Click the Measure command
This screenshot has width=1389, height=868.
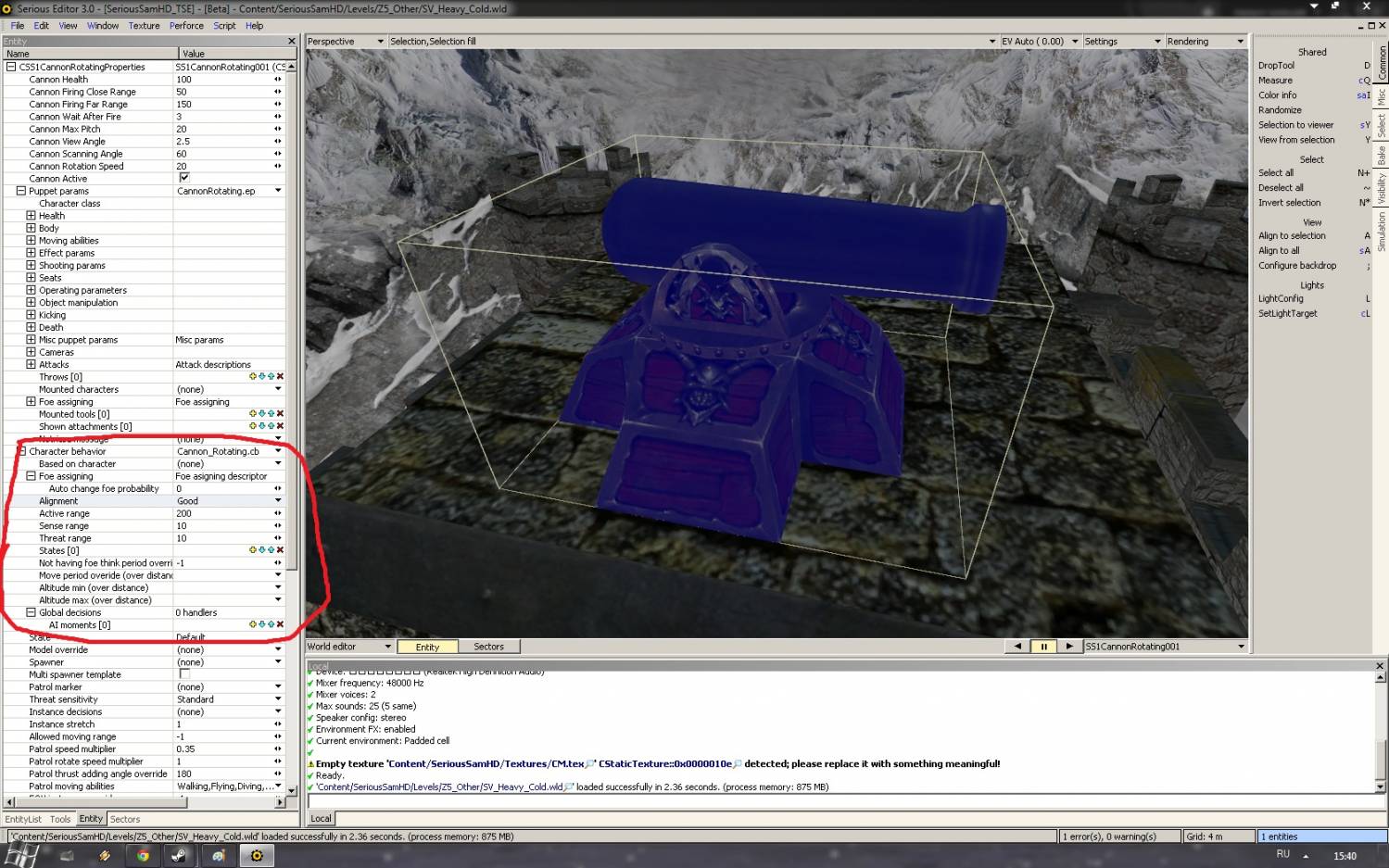1275,81
